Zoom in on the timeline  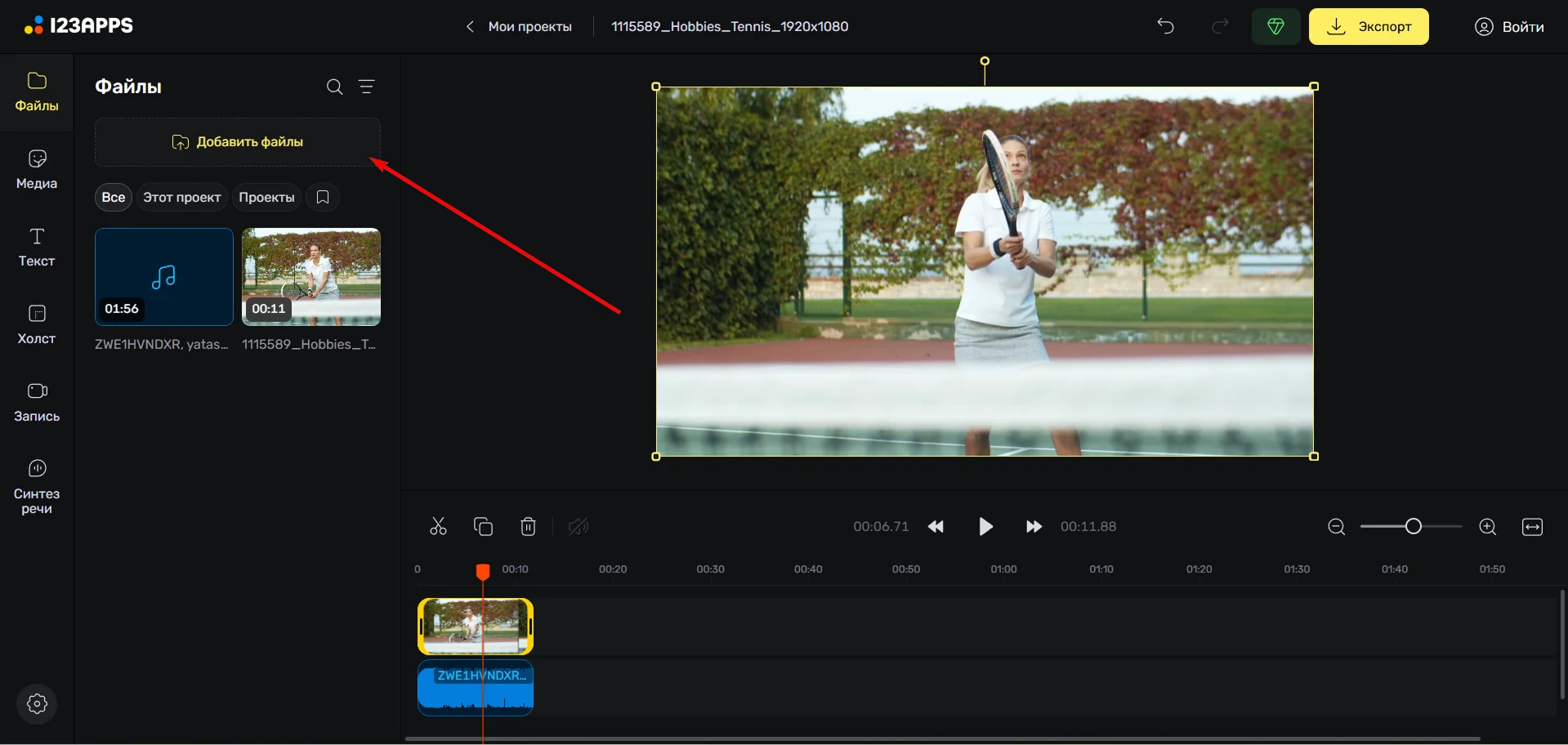1487,527
